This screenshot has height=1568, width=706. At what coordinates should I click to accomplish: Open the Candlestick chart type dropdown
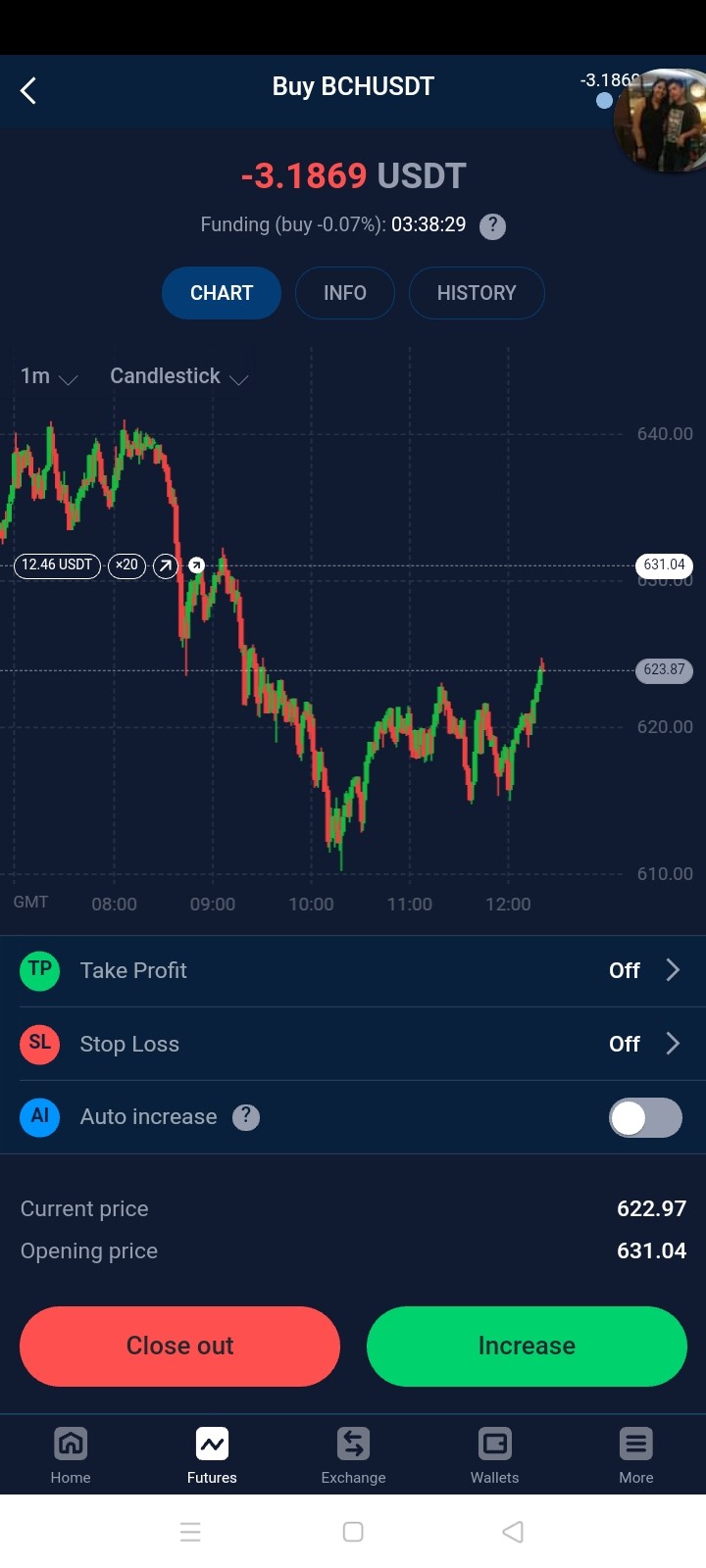pos(179,377)
